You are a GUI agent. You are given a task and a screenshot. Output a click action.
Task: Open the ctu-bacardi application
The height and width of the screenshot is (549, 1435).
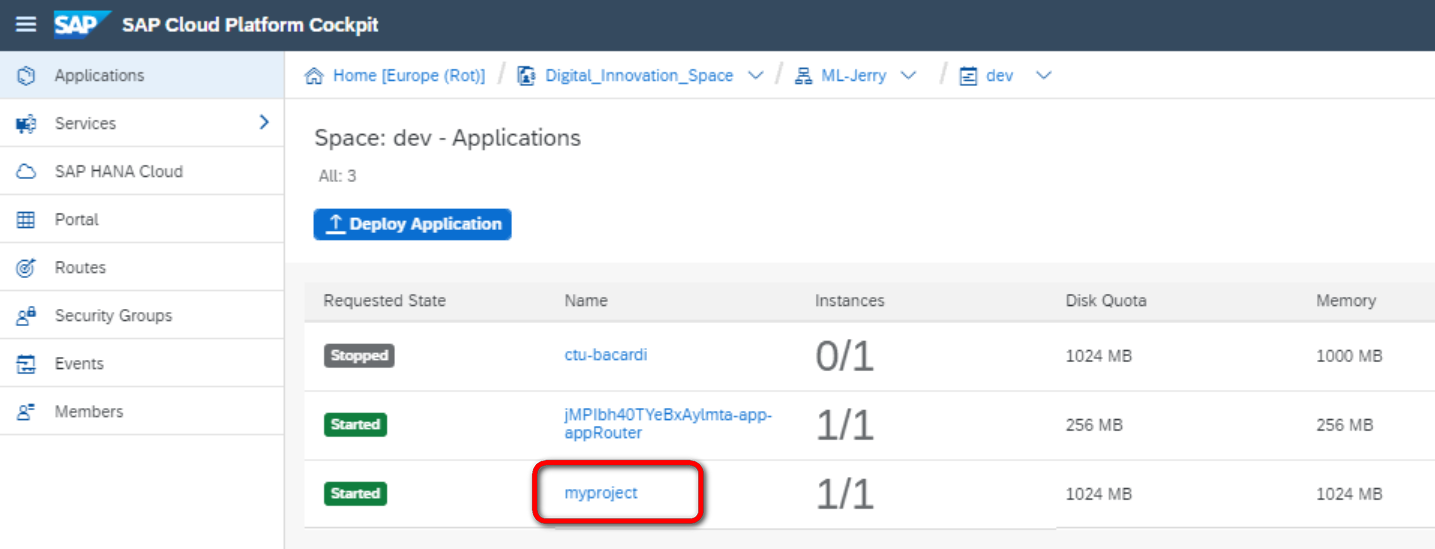[x=606, y=355]
